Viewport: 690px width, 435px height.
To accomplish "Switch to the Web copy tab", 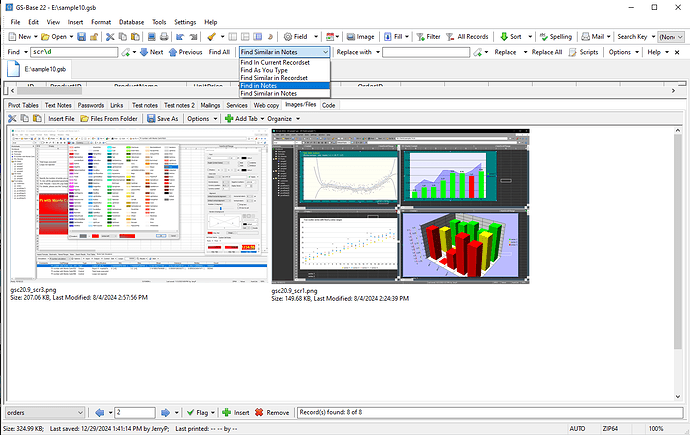I will click(x=266, y=105).
